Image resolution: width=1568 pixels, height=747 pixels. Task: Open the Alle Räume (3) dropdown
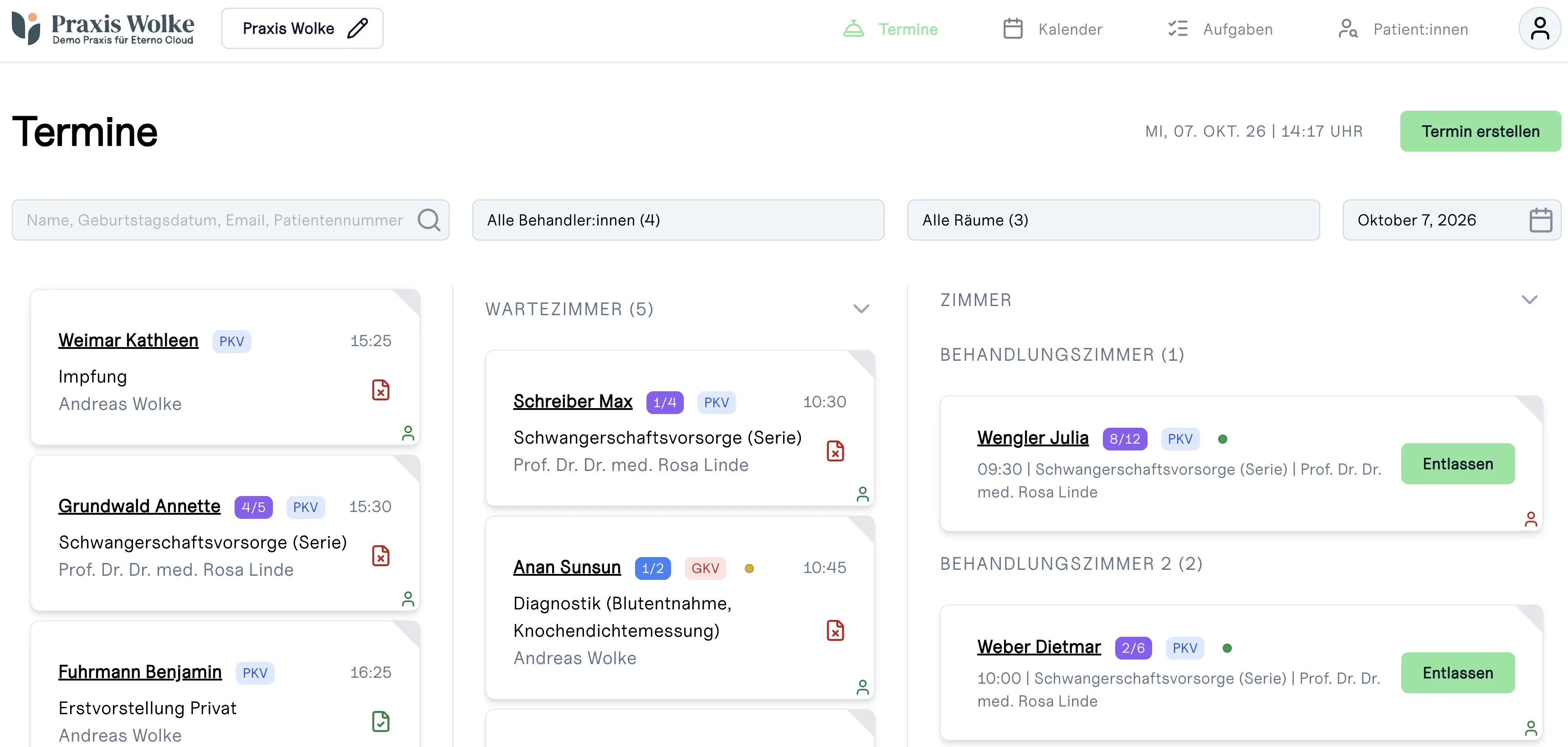pyautogui.click(x=1113, y=220)
